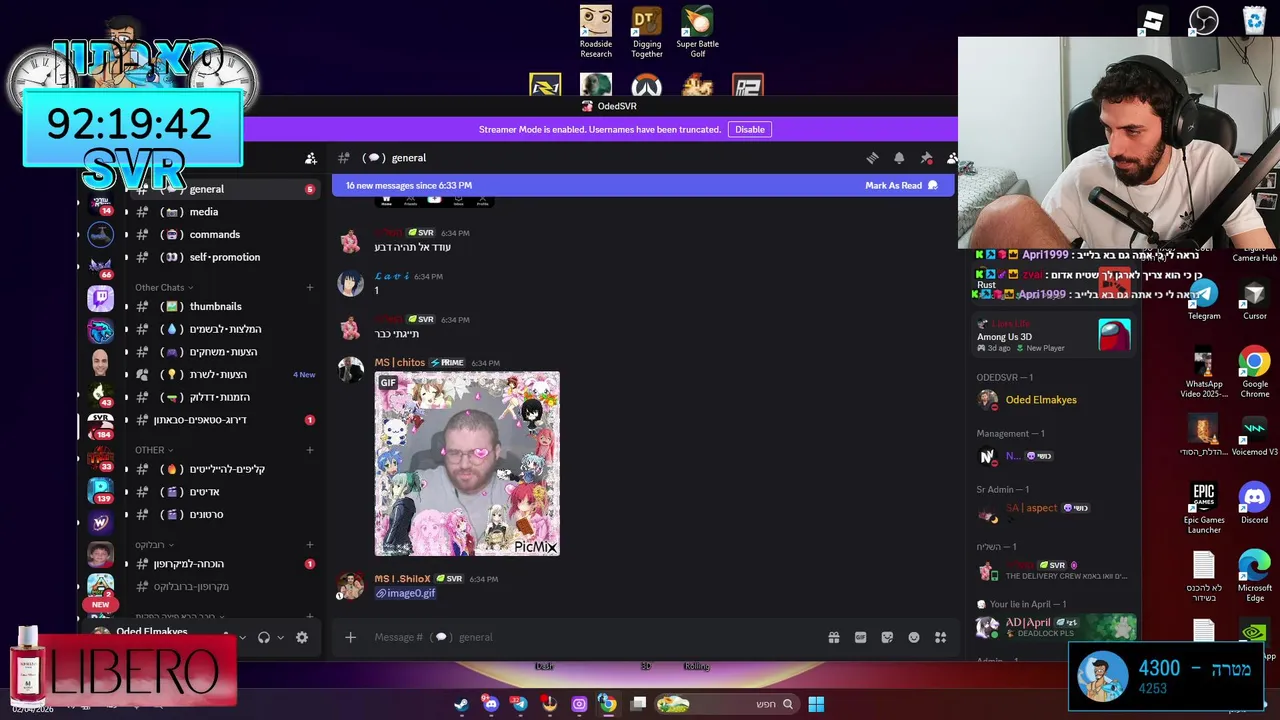Image resolution: width=1280 pixels, height=720 pixels.
Task: Show pinned messages in general channel
Action: [926, 158]
